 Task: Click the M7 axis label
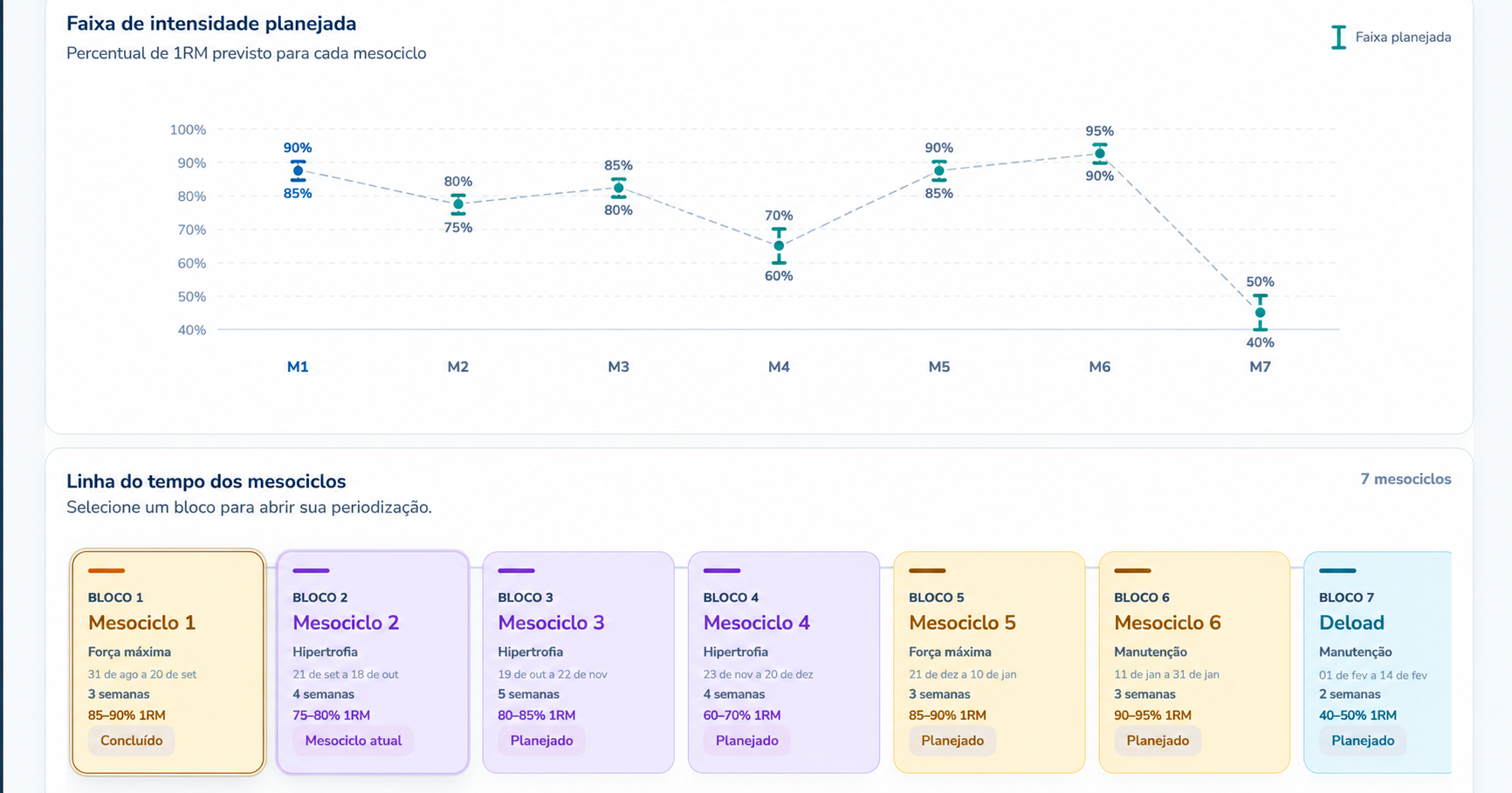(x=1260, y=367)
